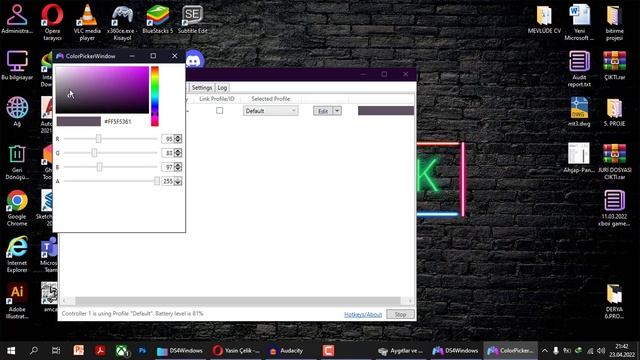Launch Google Chrome from the desktop
The image size is (640, 360).
[17, 208]
